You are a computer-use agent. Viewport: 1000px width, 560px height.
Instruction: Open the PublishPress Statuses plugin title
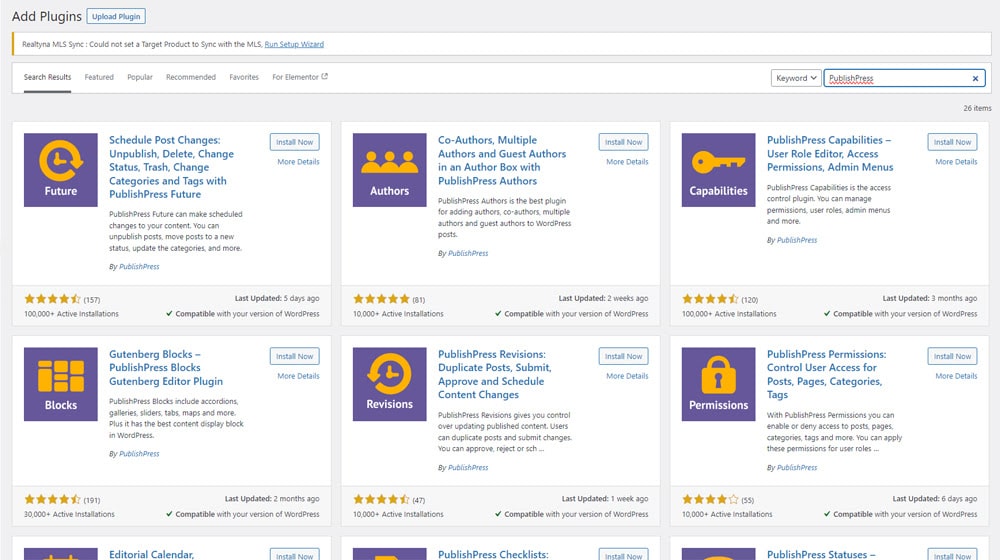821,554
